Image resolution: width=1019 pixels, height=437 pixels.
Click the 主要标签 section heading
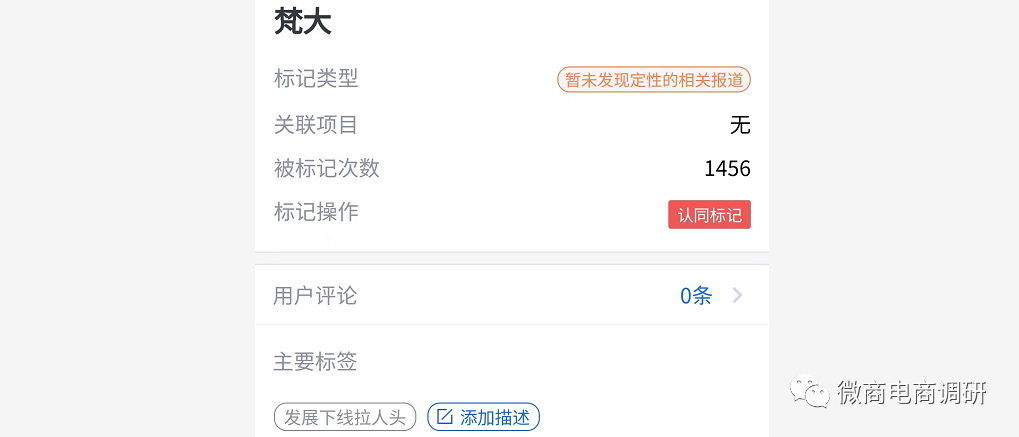point(315,362)
